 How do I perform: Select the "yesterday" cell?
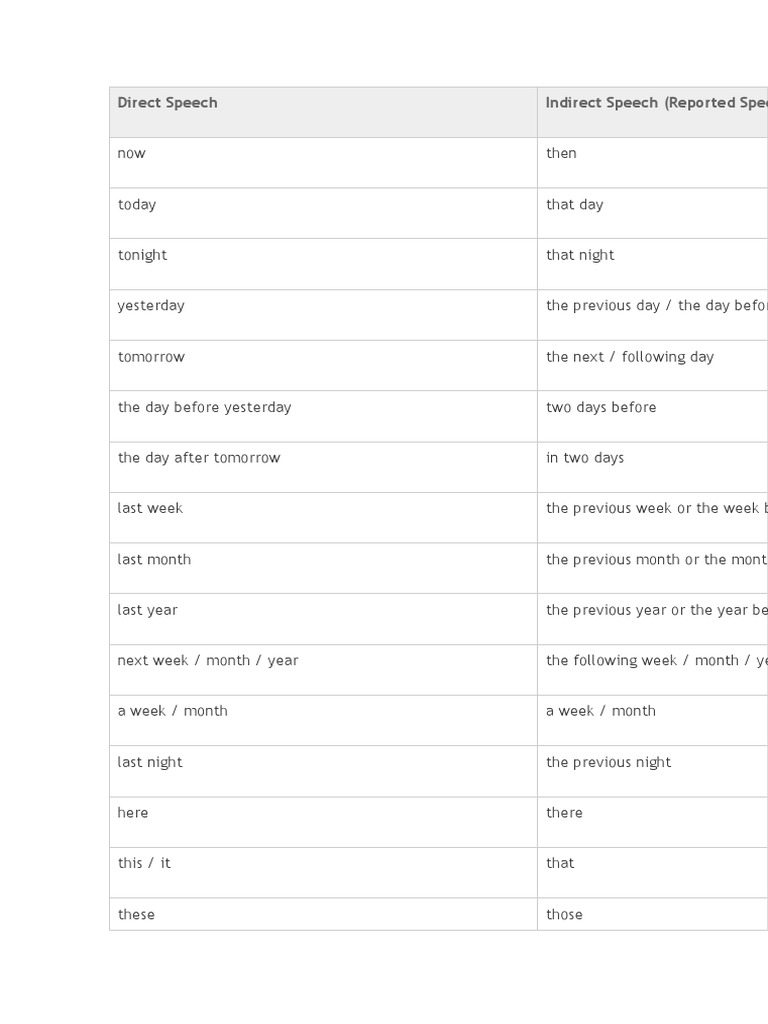tap(151, 305)
